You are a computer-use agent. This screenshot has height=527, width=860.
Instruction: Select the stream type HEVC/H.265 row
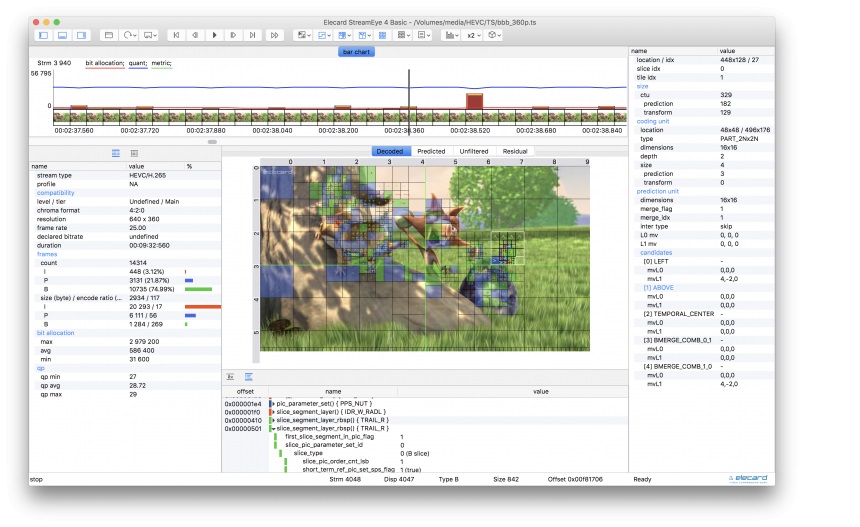[x=125, y=175]
